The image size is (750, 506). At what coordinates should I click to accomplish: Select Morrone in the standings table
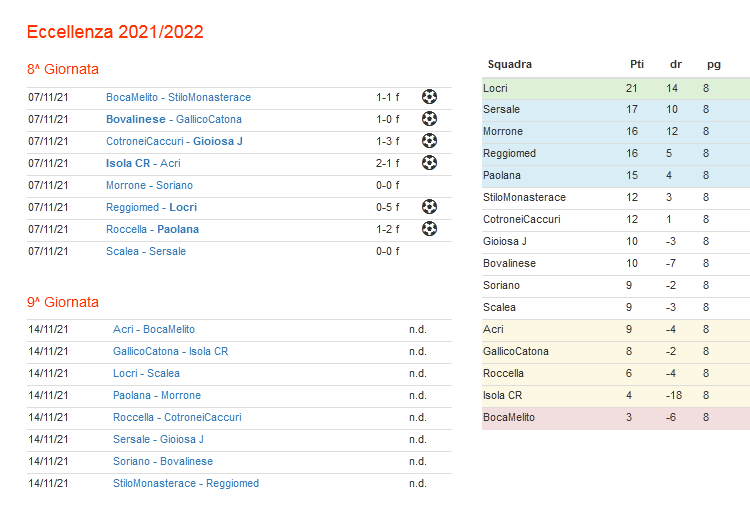coord(503,131)
